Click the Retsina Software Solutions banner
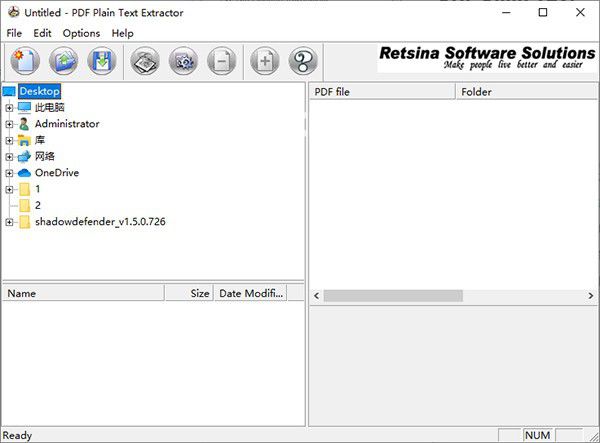 click(487, 58)
